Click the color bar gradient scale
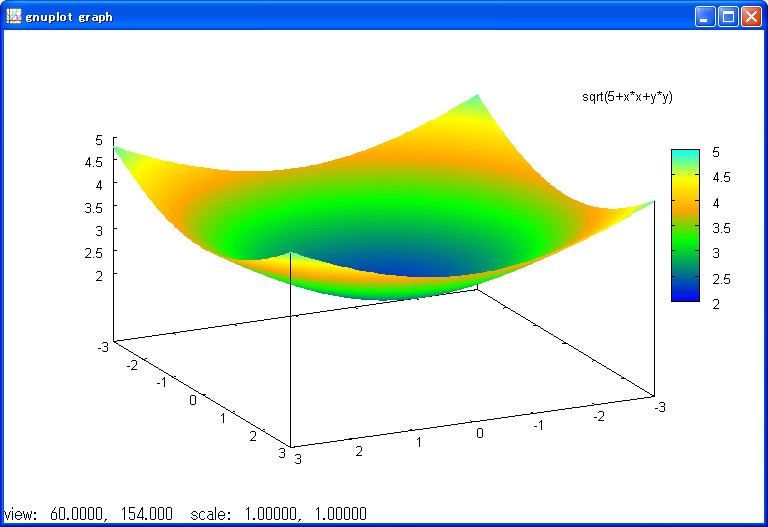Viewport: 768px width, 527px height. [x=685, y=225]
